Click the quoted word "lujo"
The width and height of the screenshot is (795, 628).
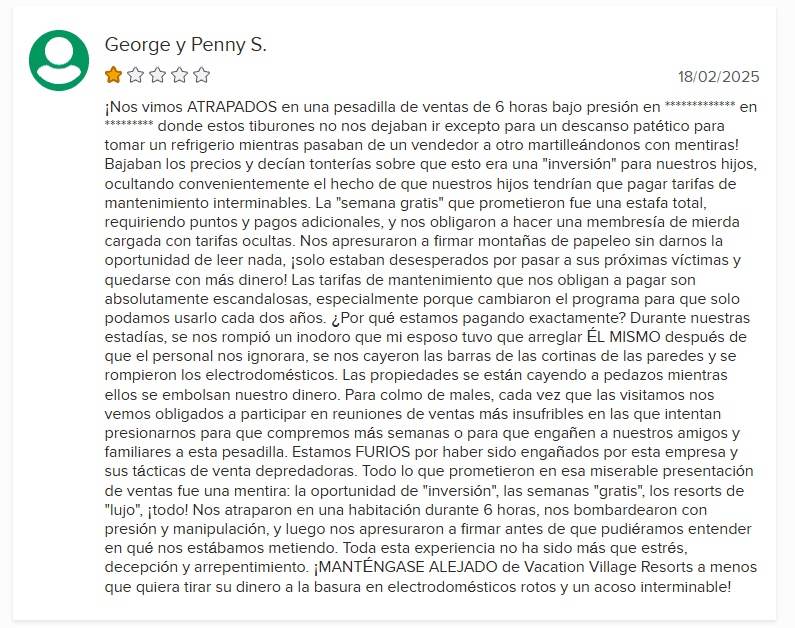pyautogui.click(x=123, y=510)
